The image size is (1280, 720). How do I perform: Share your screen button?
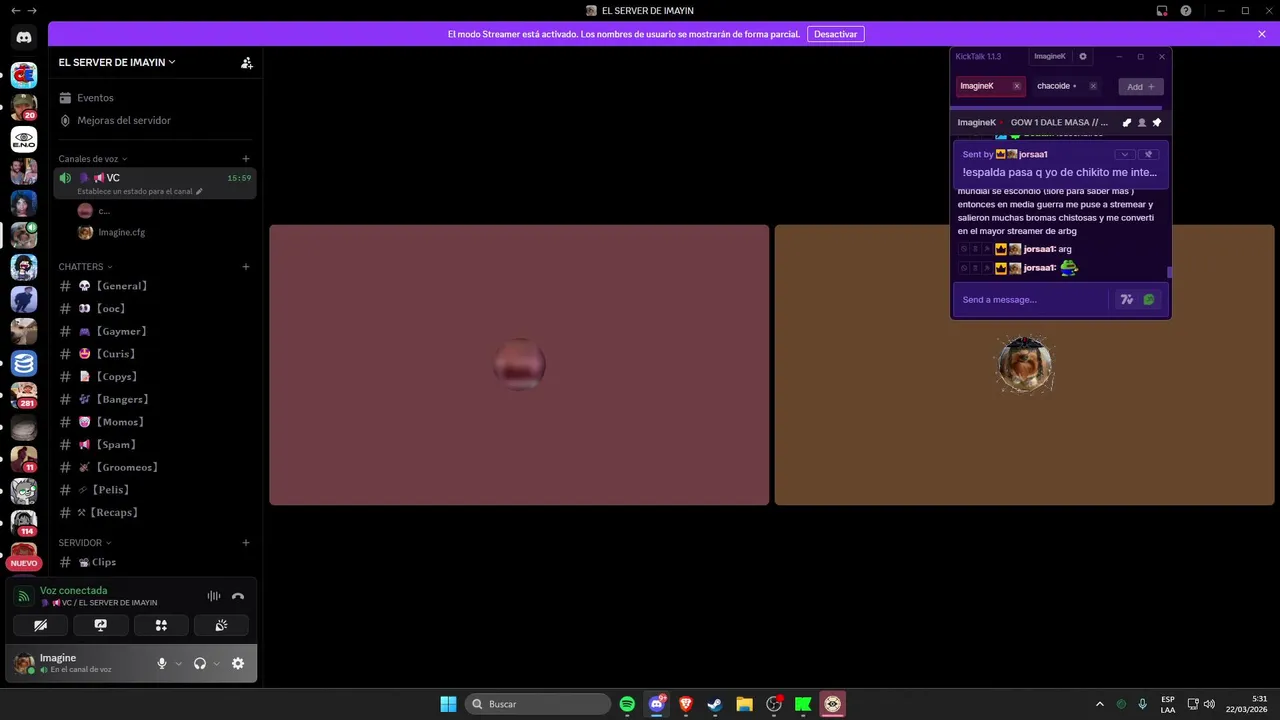pos(101,625)
